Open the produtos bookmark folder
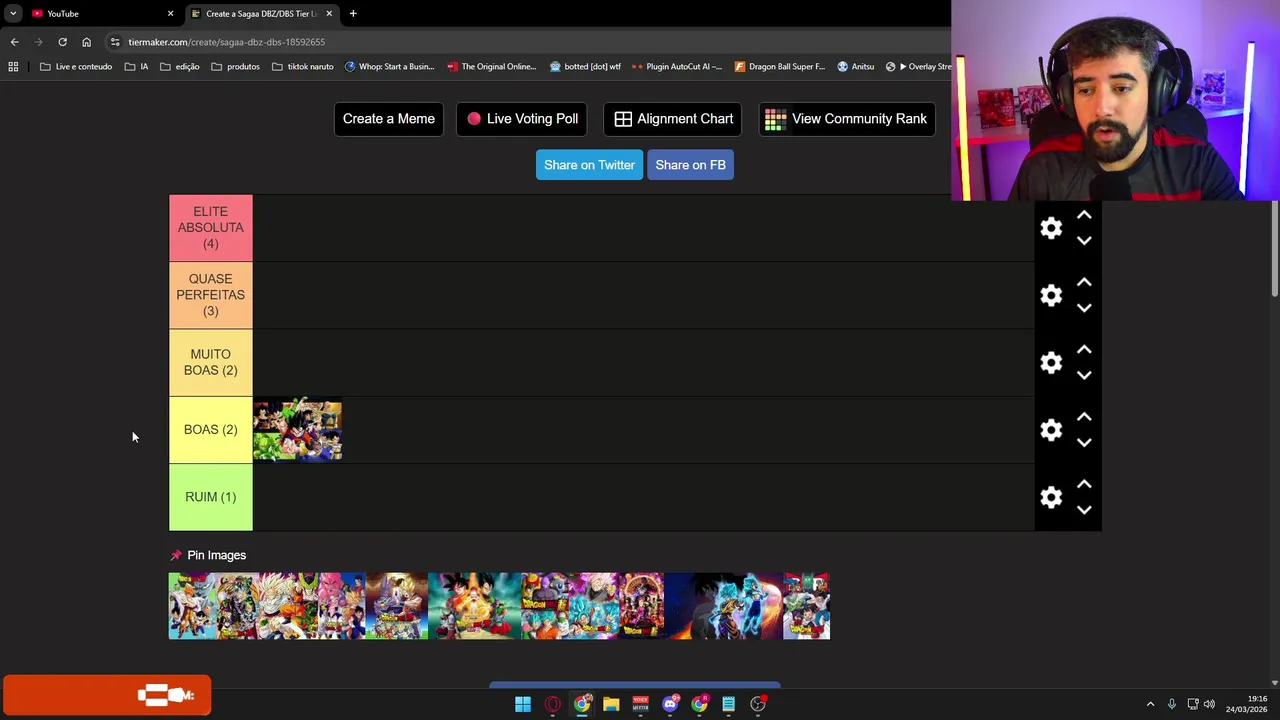This screenshot has width=1280, height=720. click(x=235, y=67)
